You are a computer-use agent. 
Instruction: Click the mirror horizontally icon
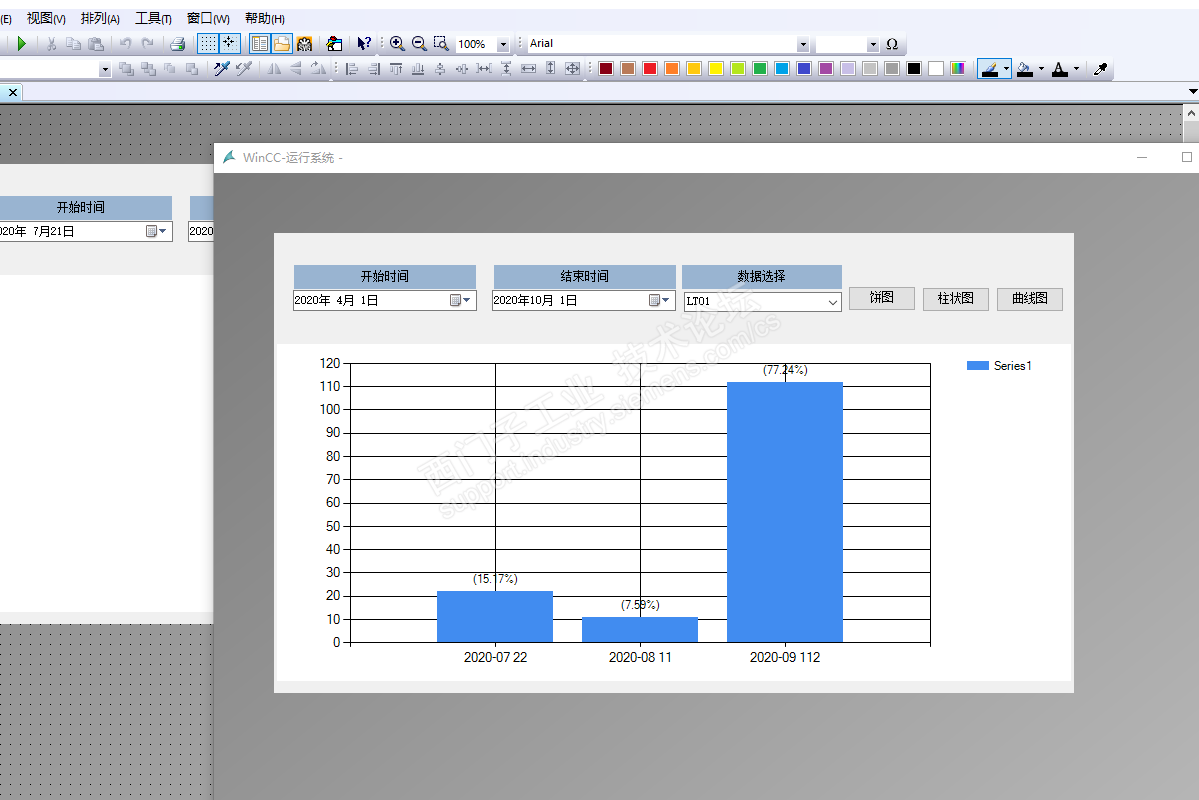(274, 69)
